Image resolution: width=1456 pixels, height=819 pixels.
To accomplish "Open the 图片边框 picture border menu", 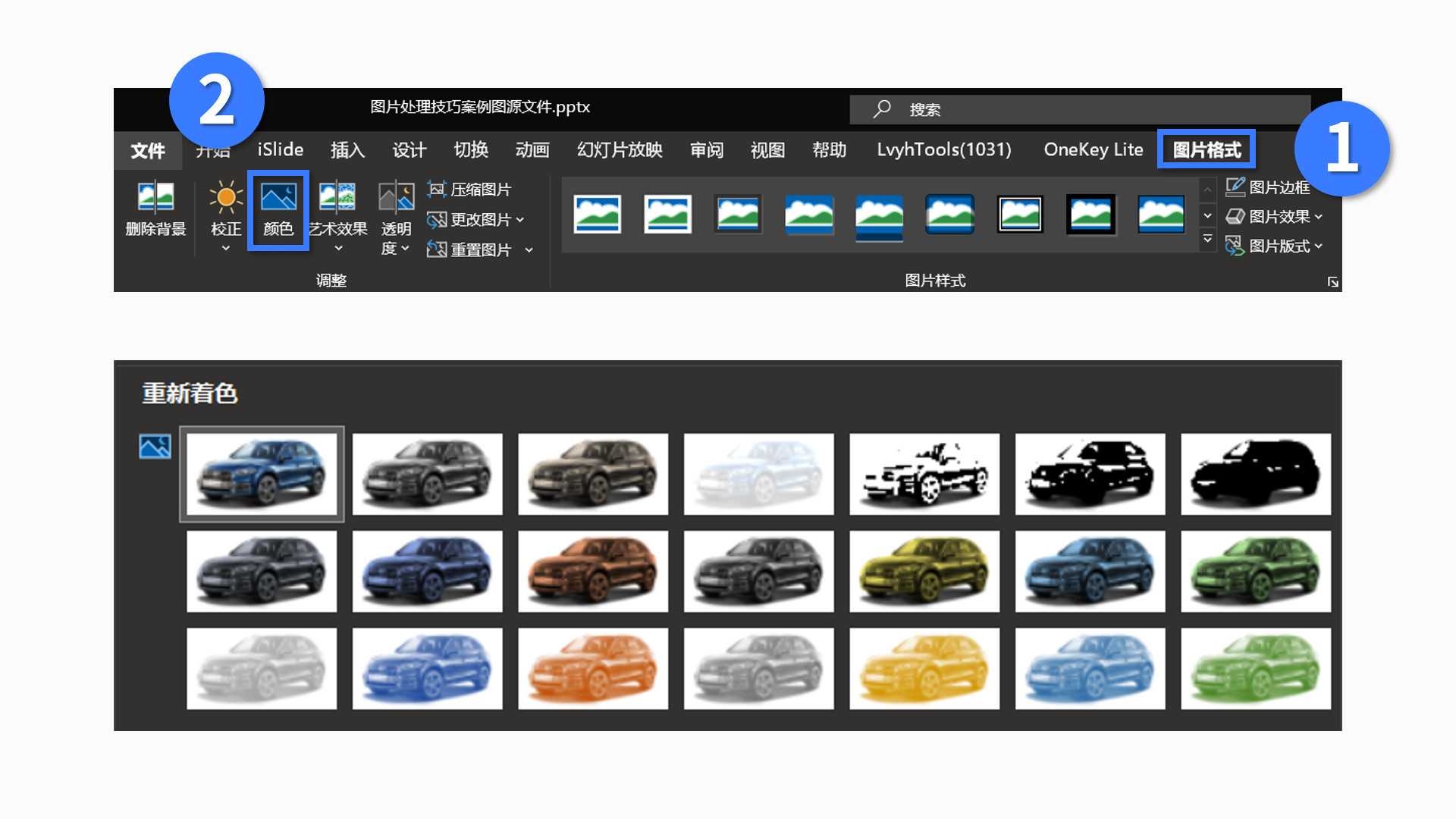I will pos(1268,187).
